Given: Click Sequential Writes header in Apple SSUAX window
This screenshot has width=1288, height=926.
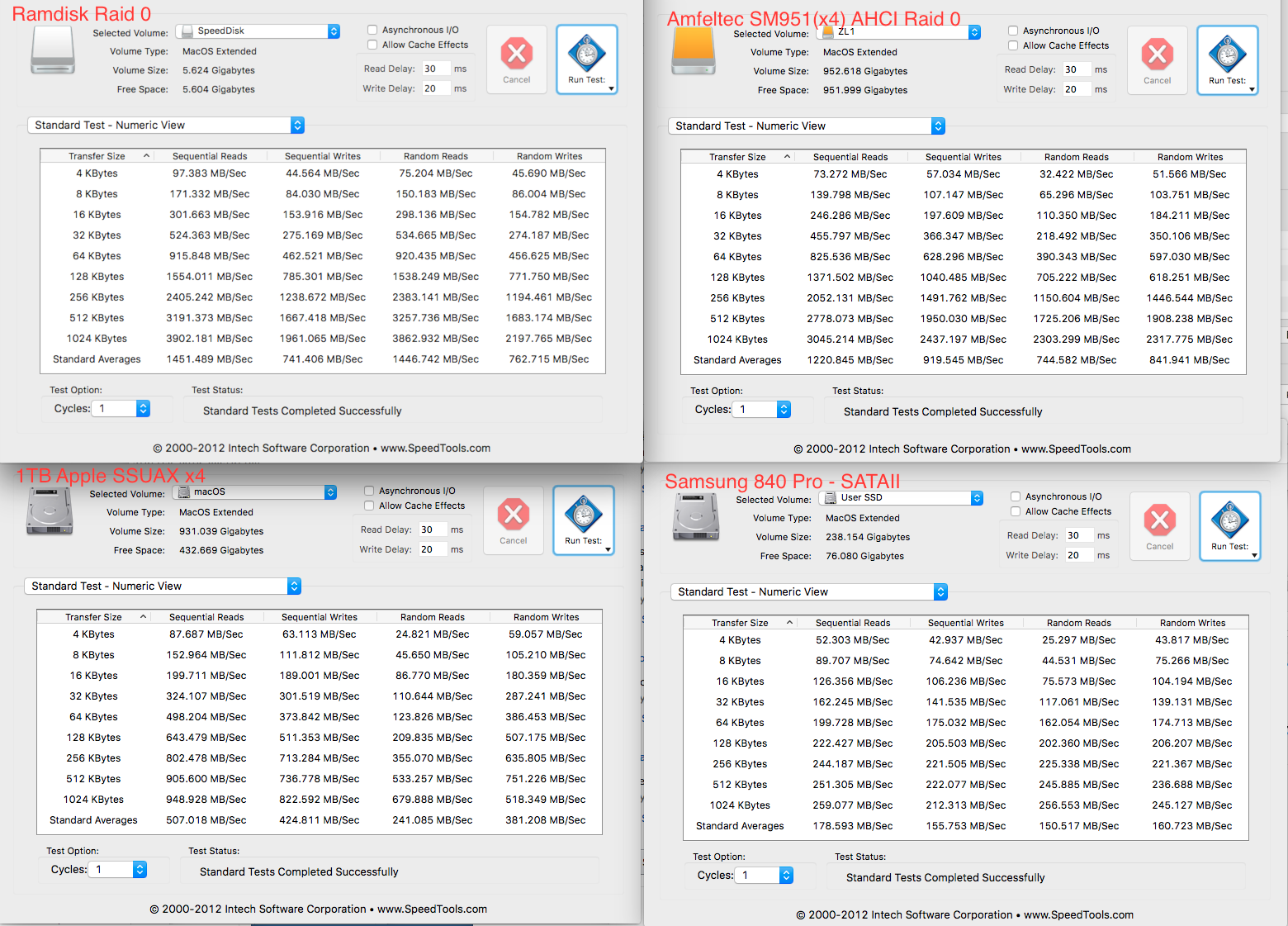Looking at the screenshot, I should tap(320, 617).
